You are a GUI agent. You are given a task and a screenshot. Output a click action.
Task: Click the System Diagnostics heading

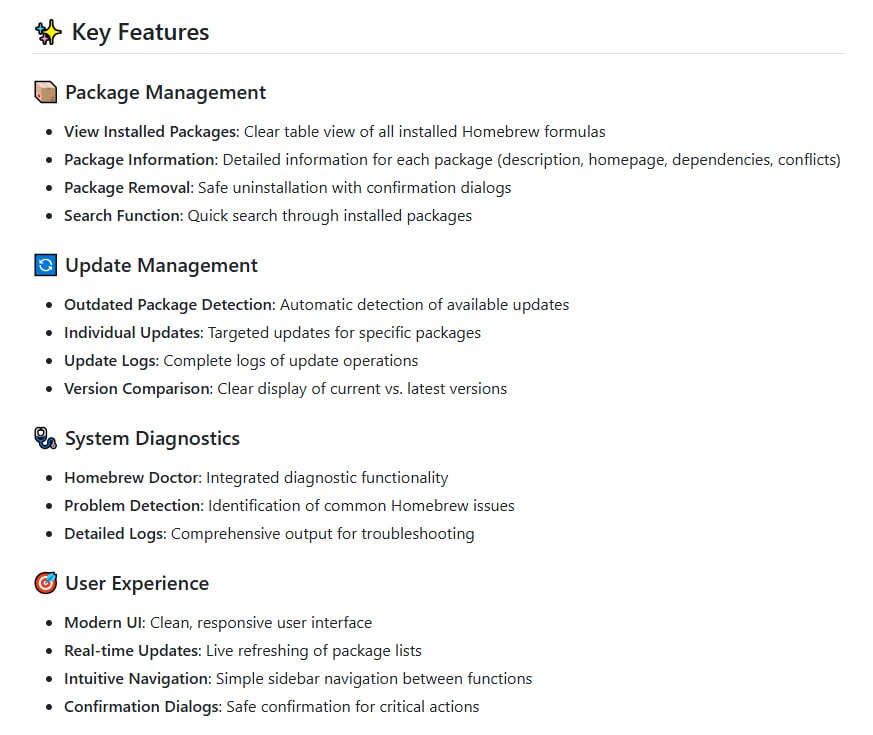152,439
